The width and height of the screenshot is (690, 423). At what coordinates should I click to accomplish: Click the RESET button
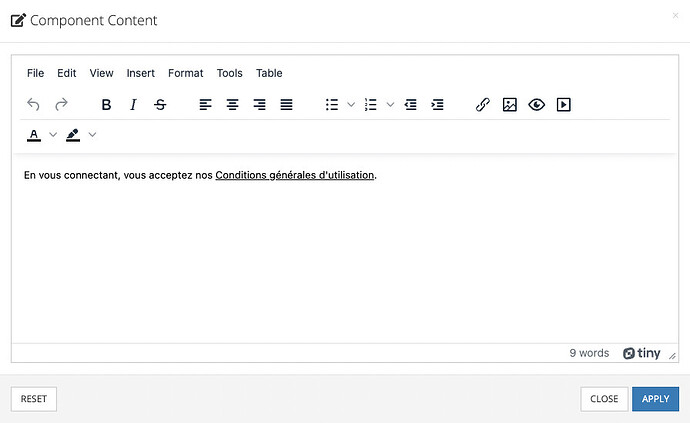34,399
